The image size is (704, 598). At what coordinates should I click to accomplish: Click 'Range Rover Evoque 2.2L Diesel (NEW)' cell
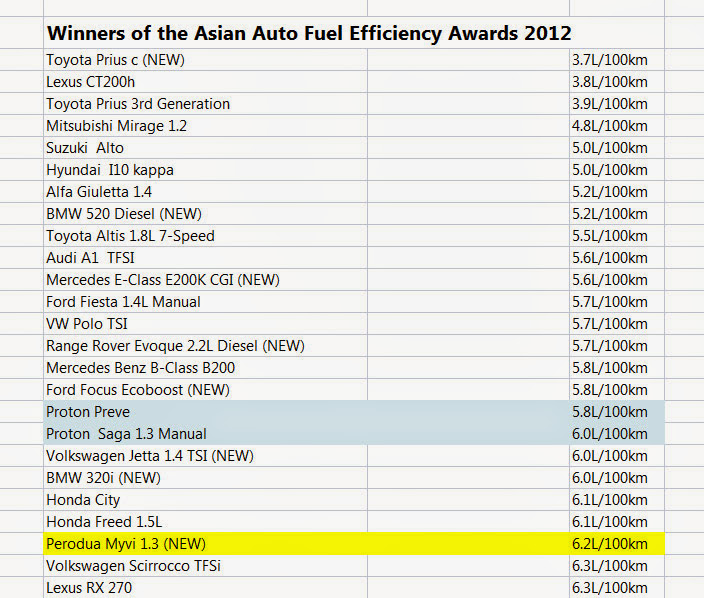(x=206, y=346)
